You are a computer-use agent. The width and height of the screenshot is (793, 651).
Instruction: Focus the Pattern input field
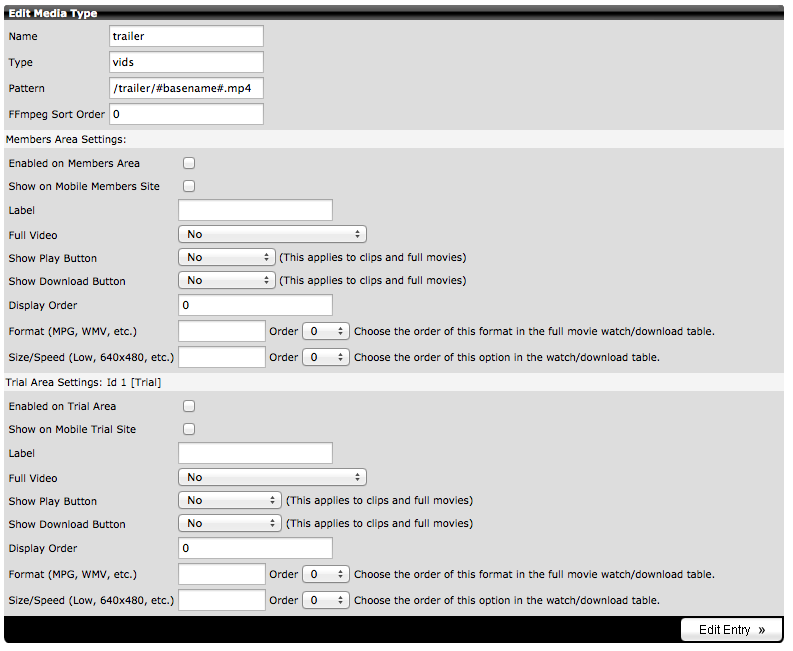[186, 89]
